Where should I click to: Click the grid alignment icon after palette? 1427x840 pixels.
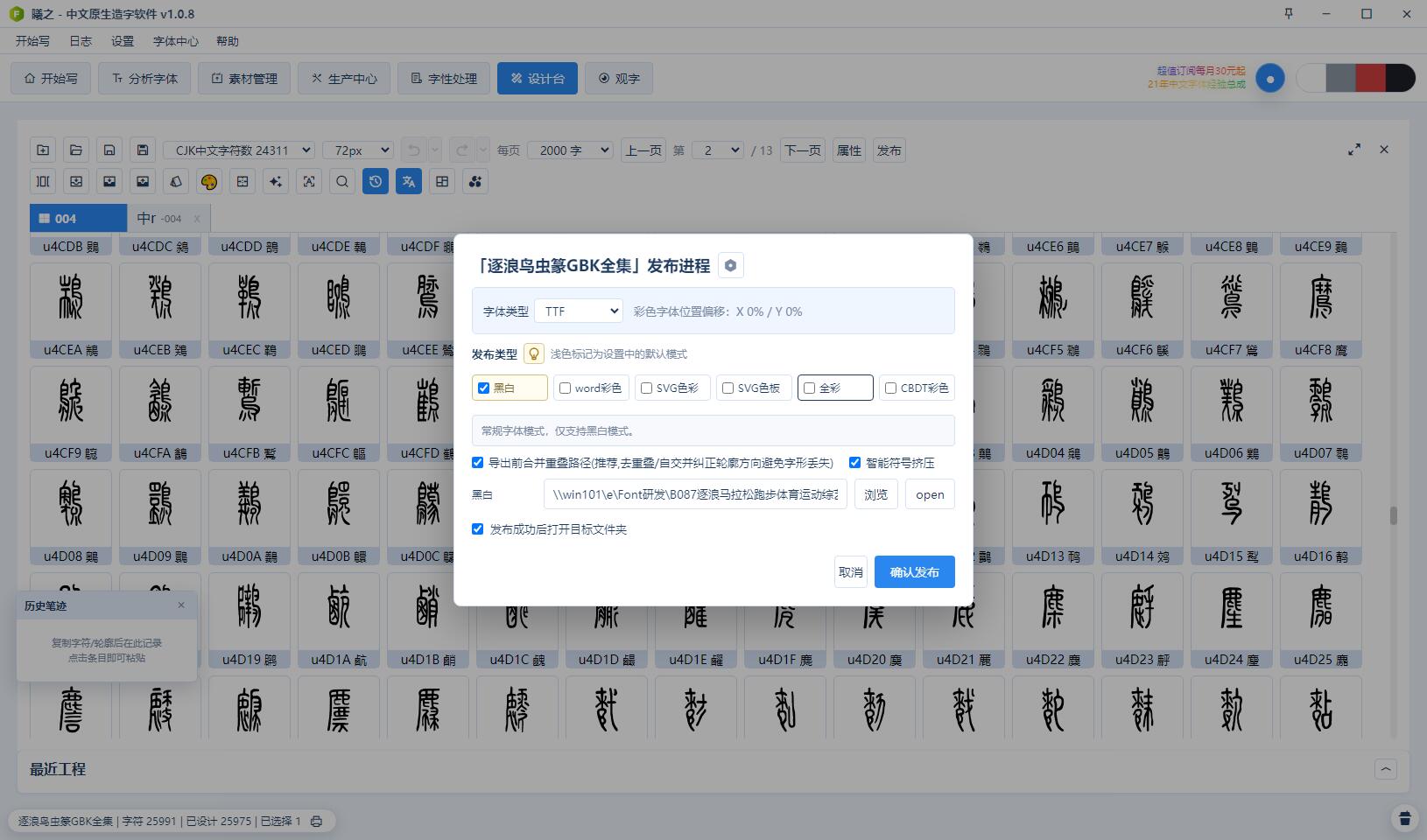pos(243,182)
